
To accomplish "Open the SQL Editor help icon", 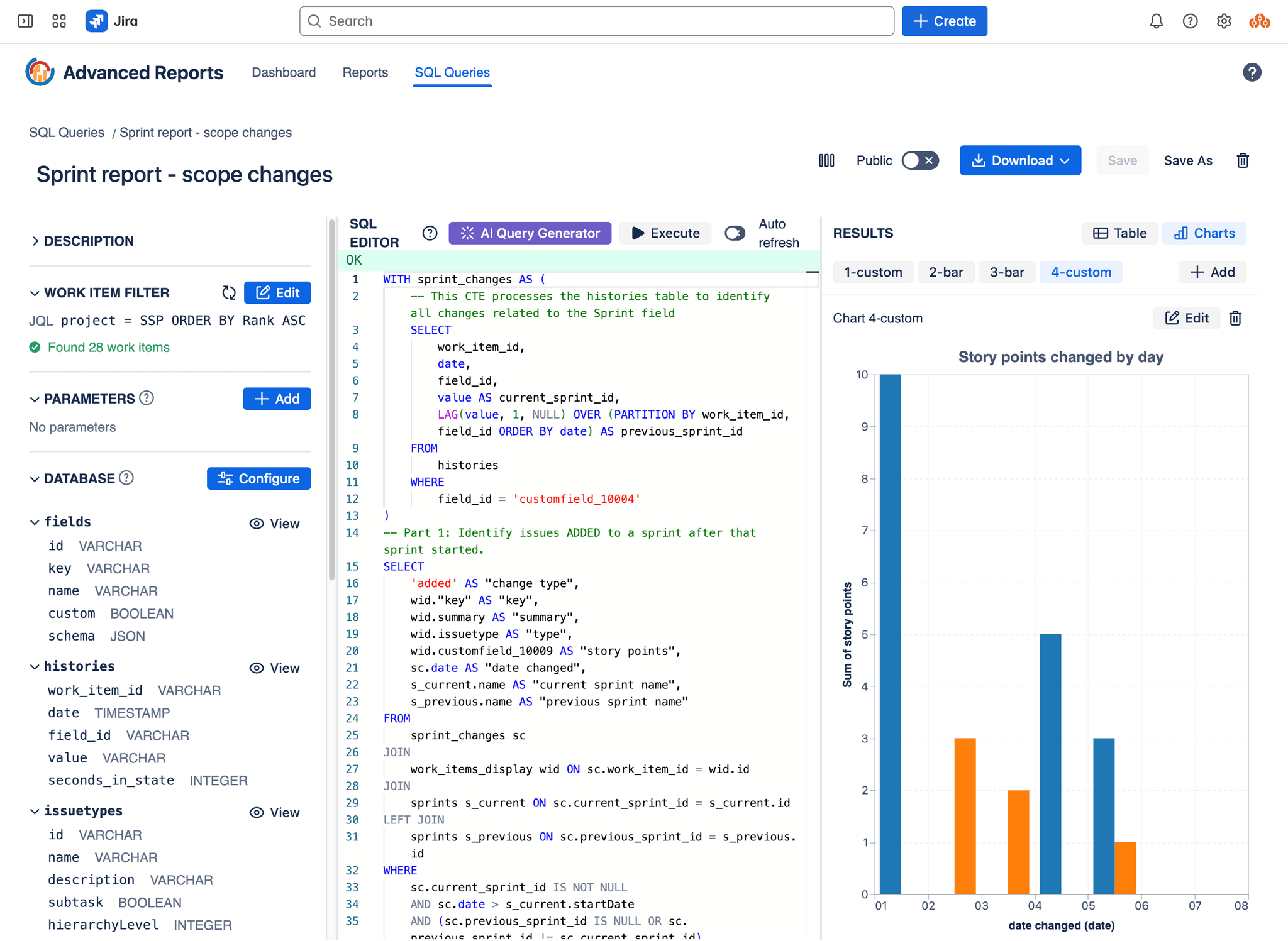I will click(430, 233).
